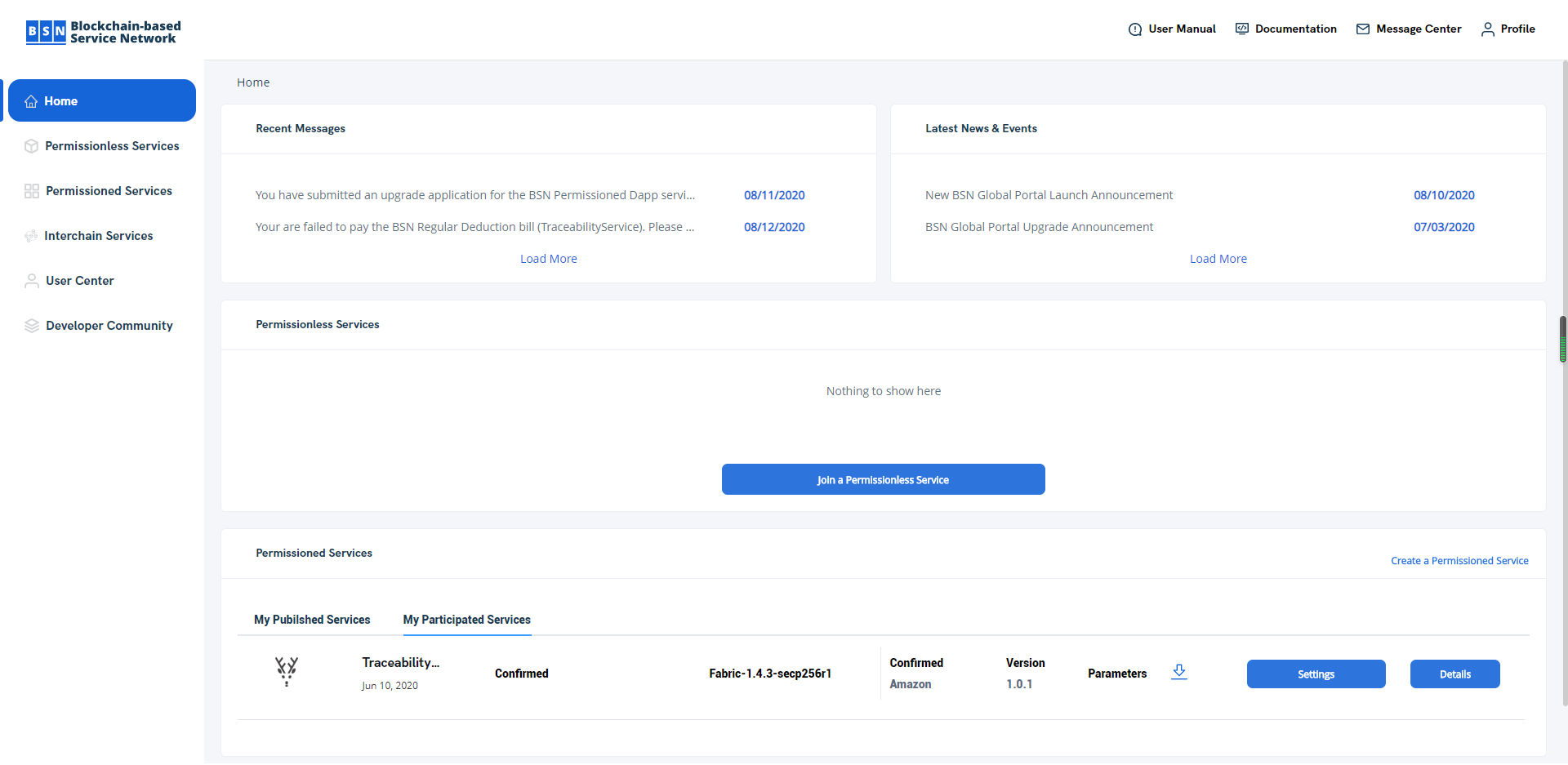Image resolution: width=1568 pixels, height=765 pixels.
Task: Click the User Center person icon
Action: pos(32,281)
